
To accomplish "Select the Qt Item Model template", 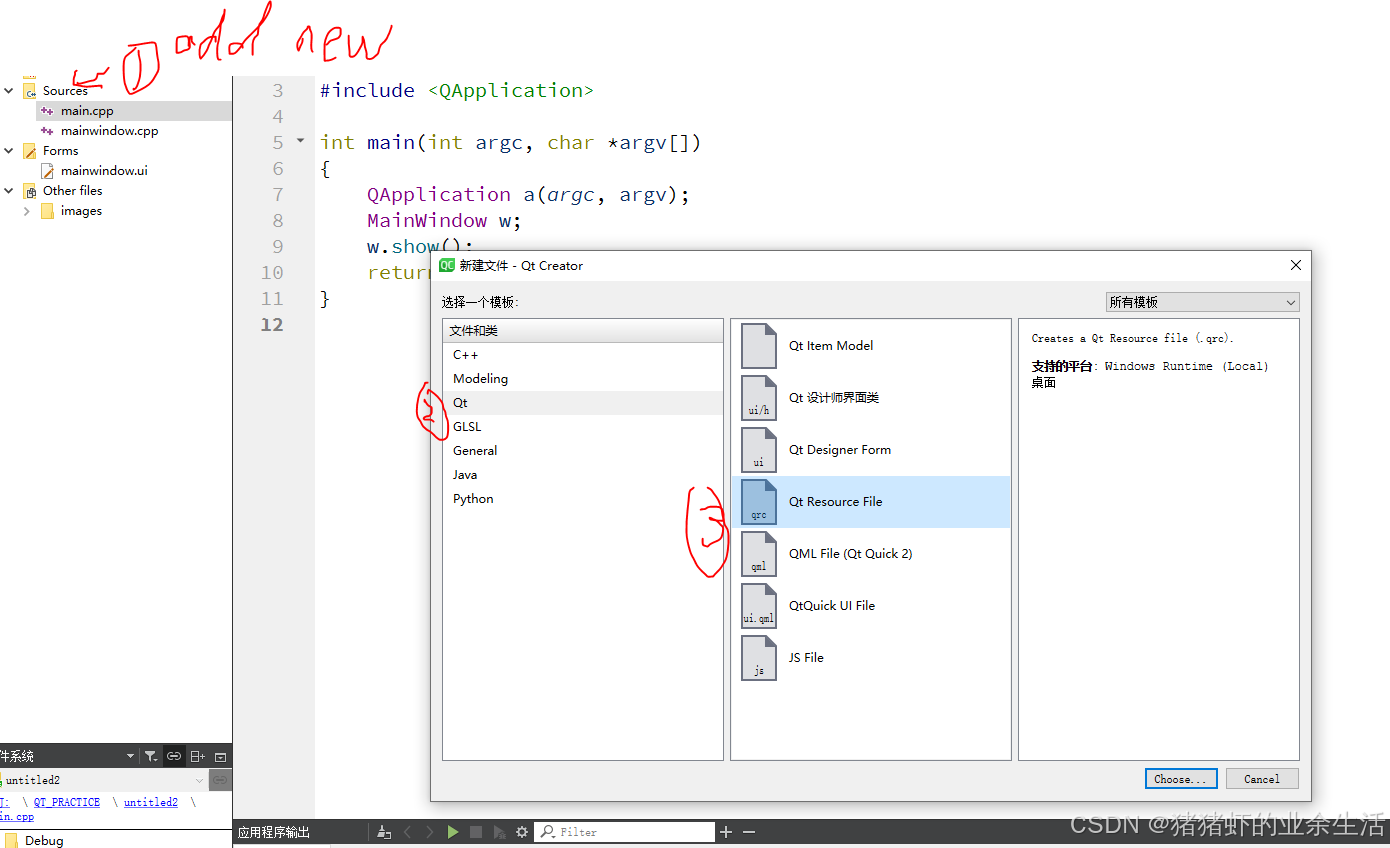I will [x=870, y=346].
